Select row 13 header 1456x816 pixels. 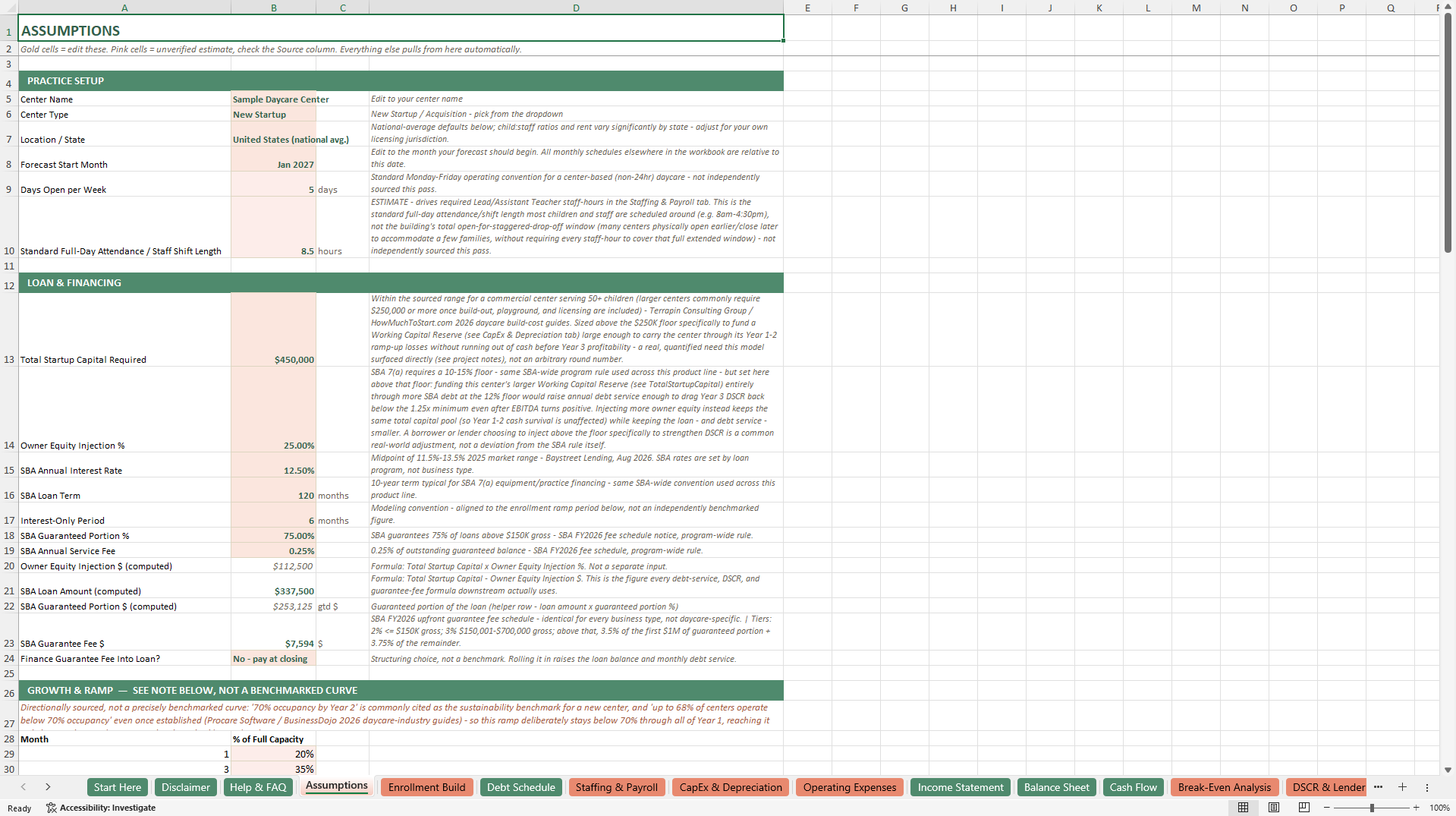coord(9,329)
